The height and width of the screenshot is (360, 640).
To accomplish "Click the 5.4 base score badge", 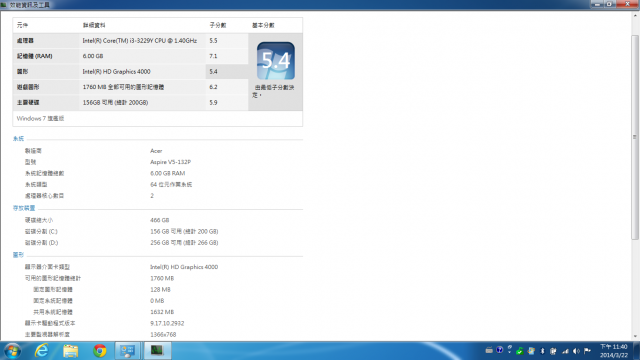I will click(x=276, y=60).
